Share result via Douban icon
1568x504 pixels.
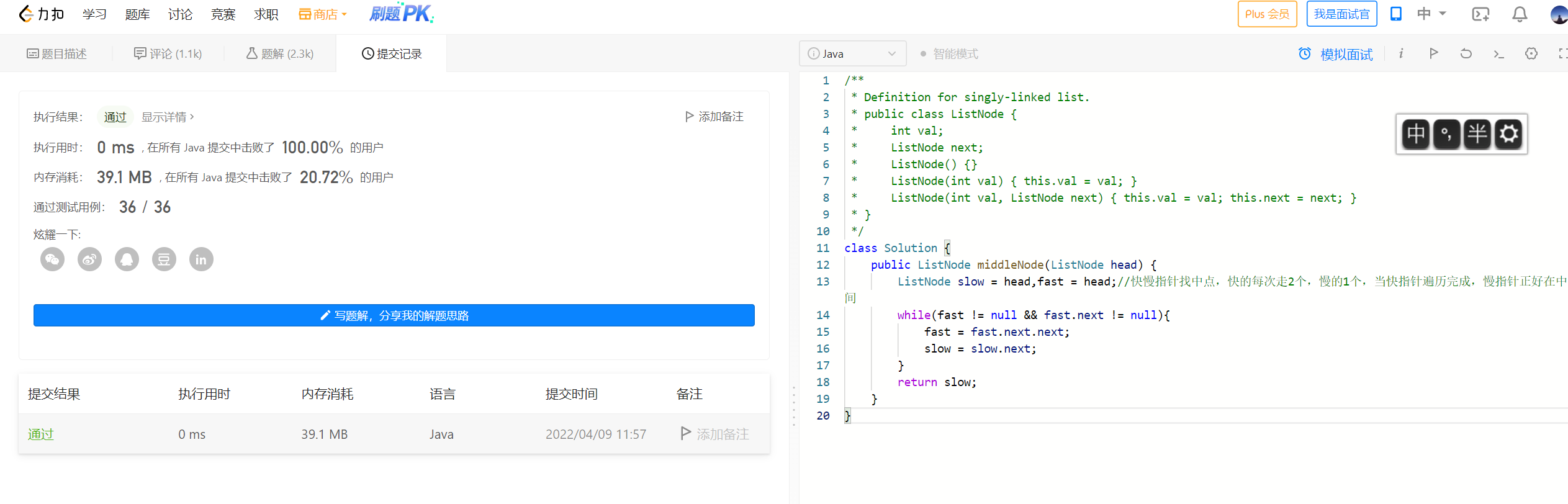click(x=164, y=259)
